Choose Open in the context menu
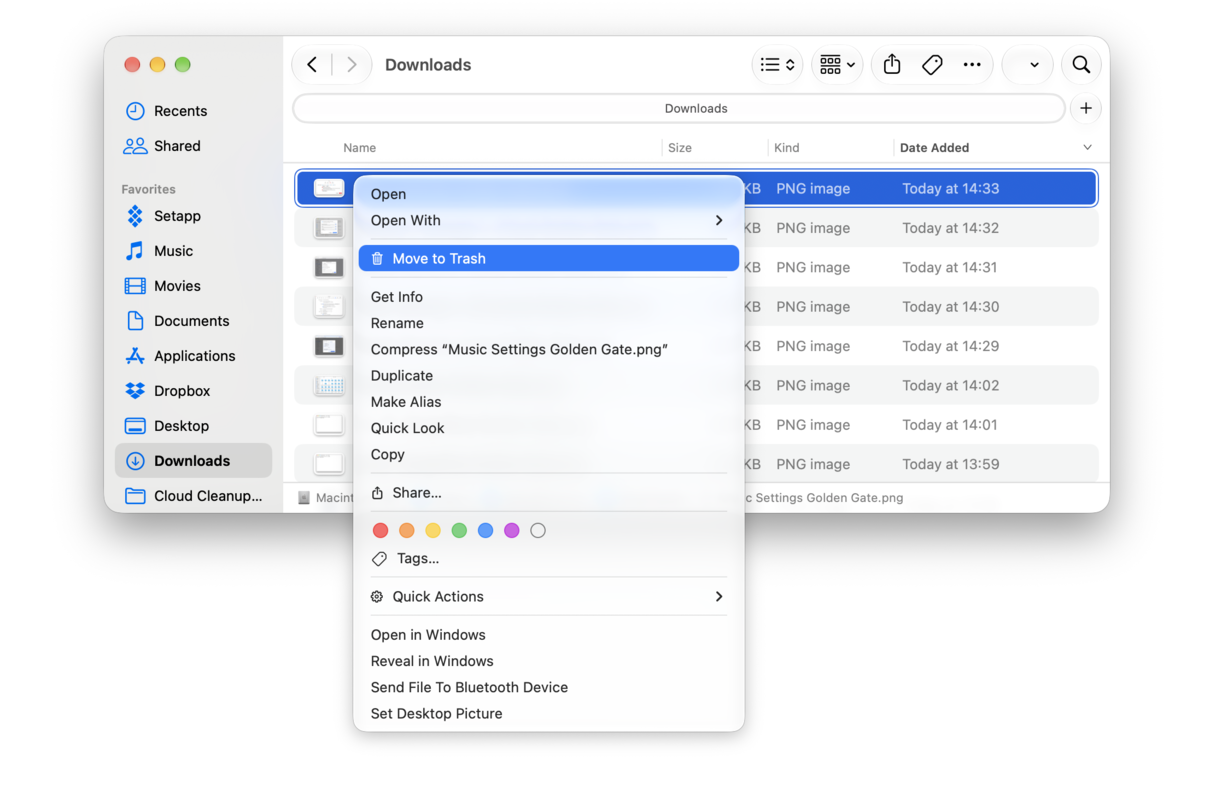 548,194
